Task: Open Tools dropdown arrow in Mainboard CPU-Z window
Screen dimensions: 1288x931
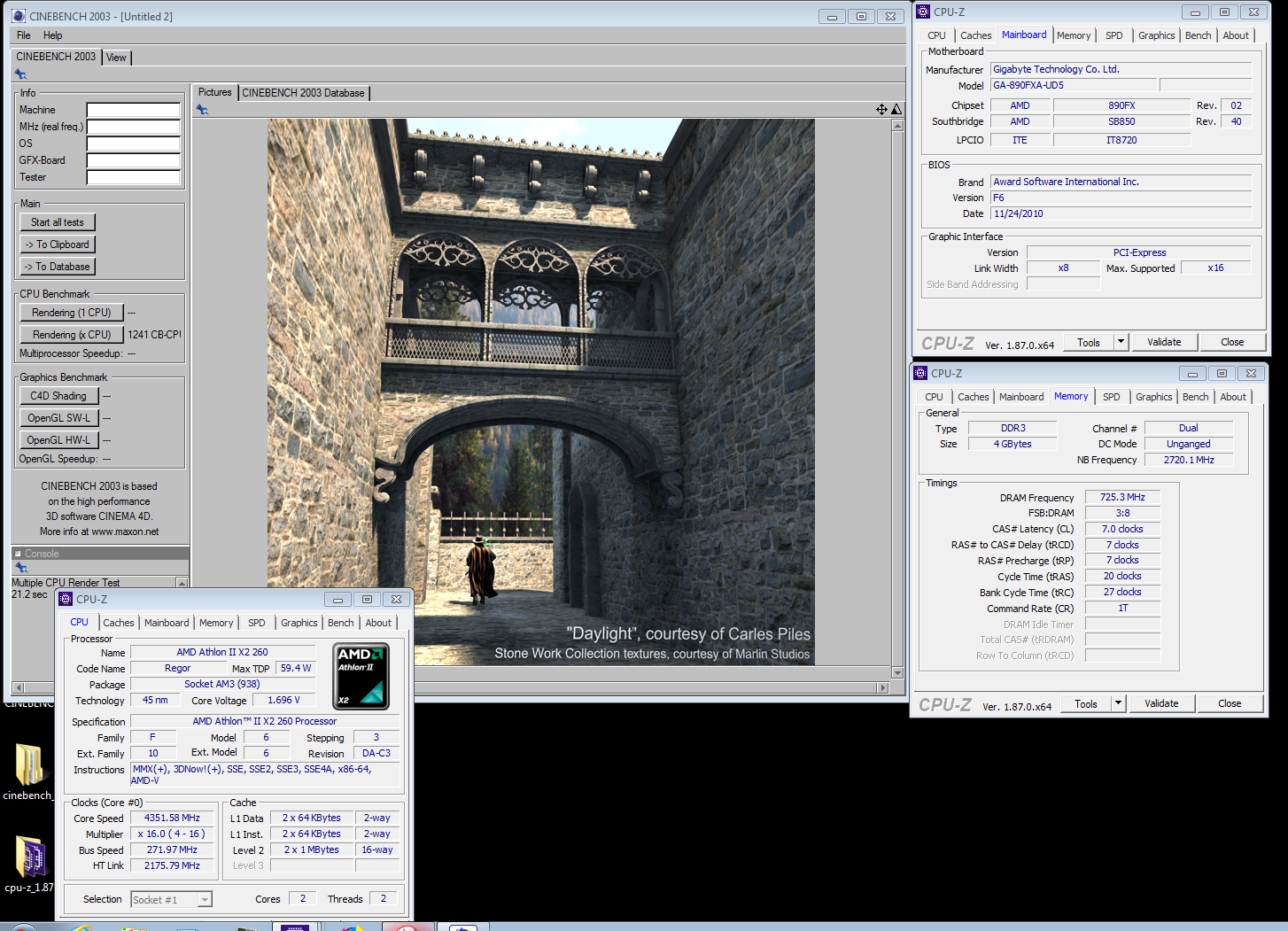Action: pos(1121,342)
